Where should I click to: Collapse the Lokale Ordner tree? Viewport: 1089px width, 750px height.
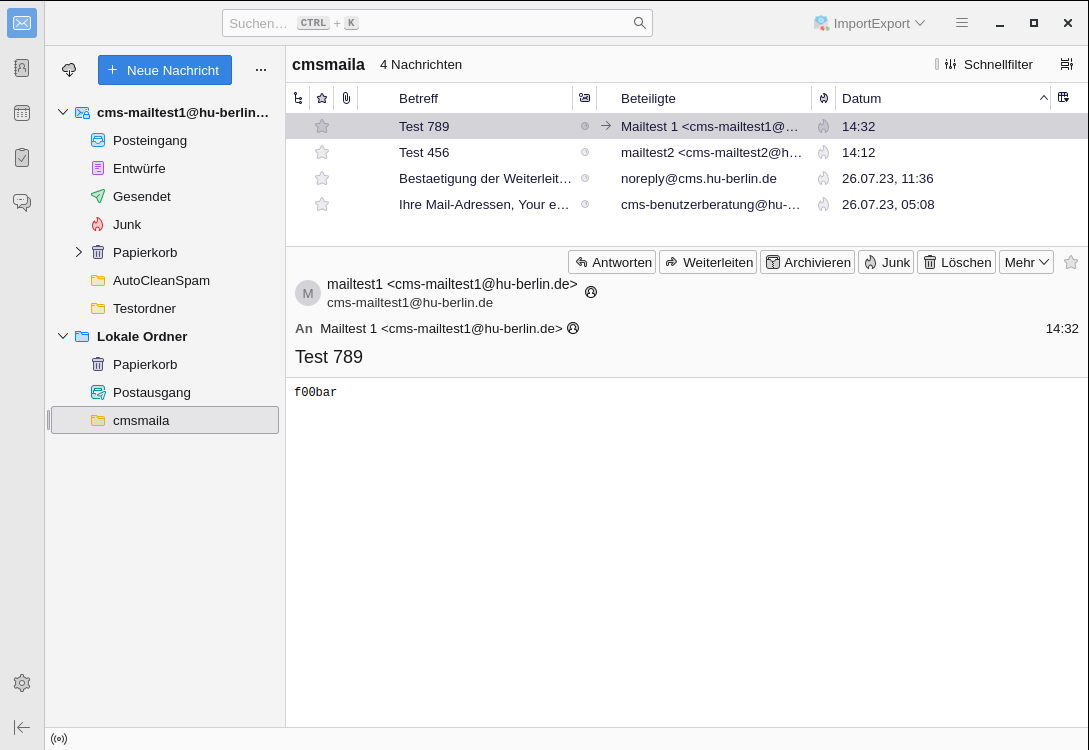63,336
